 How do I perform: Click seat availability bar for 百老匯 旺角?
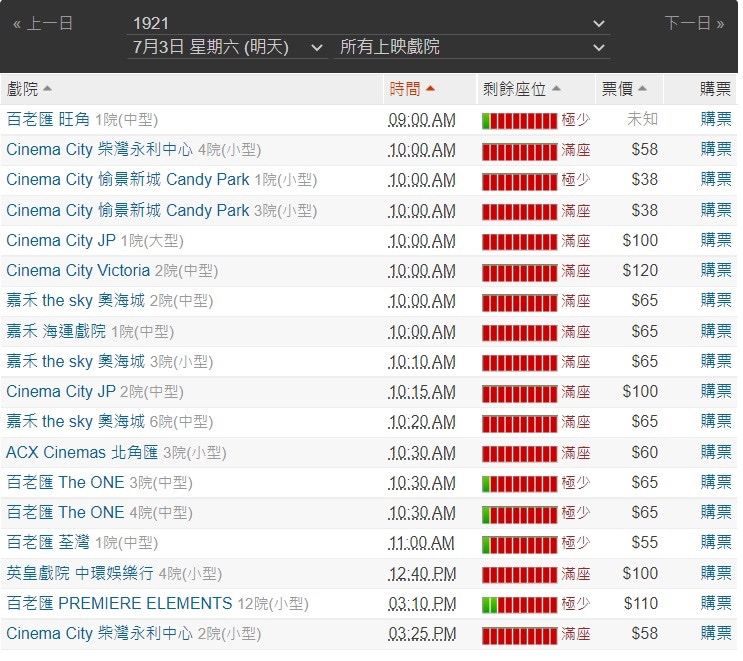519,120
